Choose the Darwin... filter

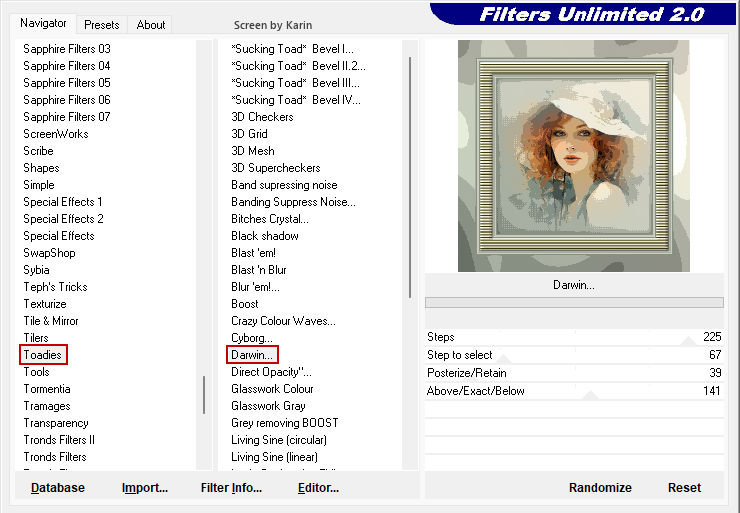click(252, 355)
